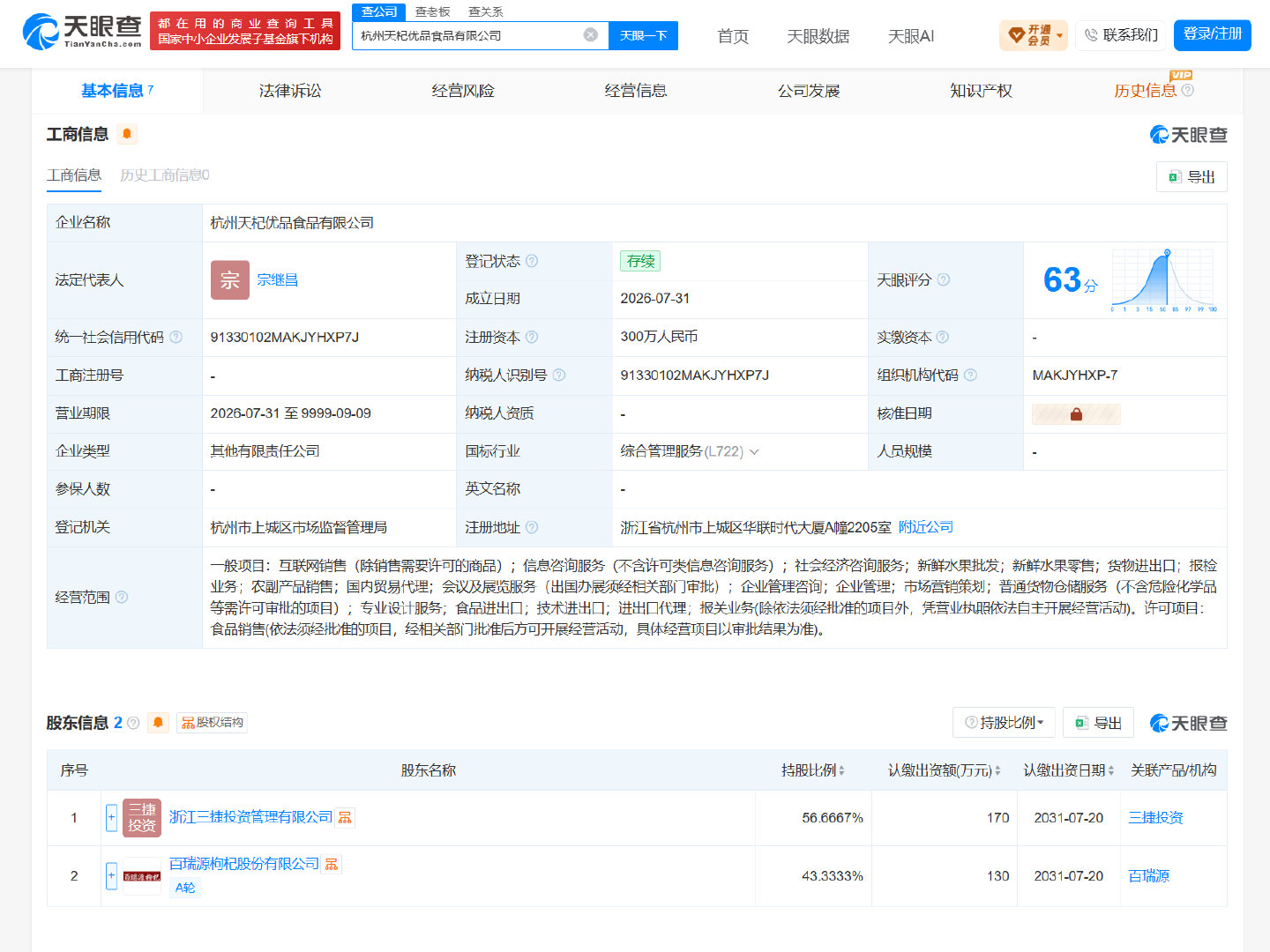
Task: Export 工商信息 with 导出 button
Action: tap(1192, 176)
